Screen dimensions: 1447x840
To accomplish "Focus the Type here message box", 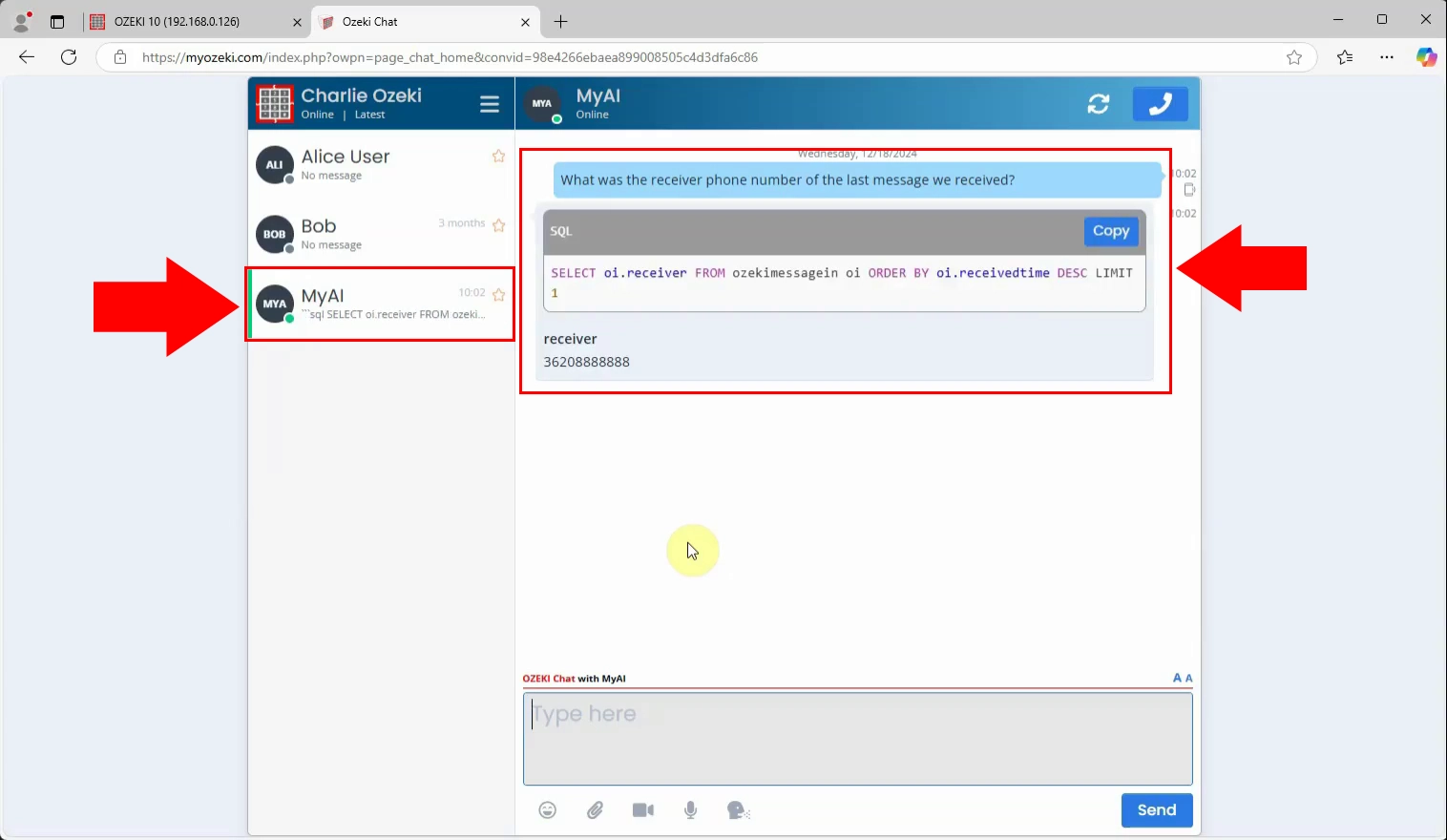I will (x=858, y=739).
